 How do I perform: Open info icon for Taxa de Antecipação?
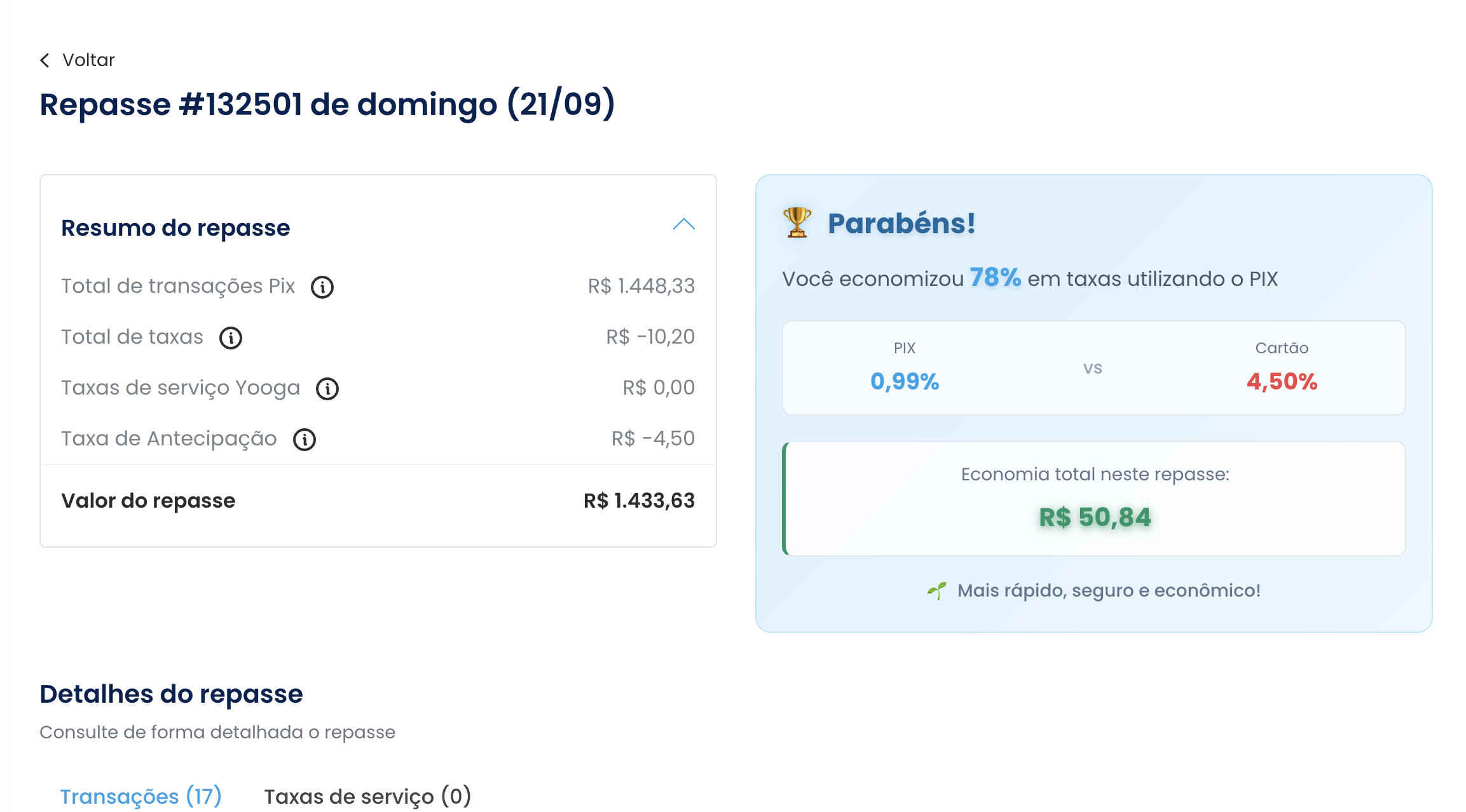305,440
